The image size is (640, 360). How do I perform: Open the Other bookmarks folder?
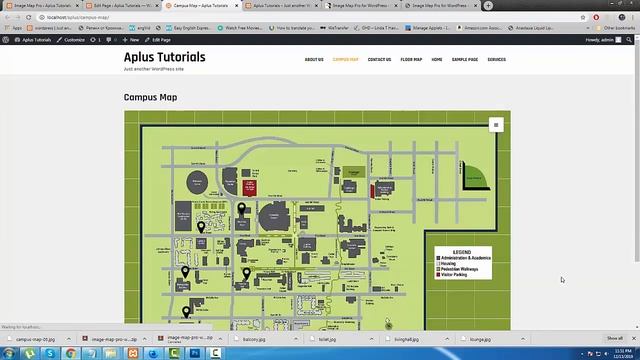pyautogui.click(x=616, y=28)
